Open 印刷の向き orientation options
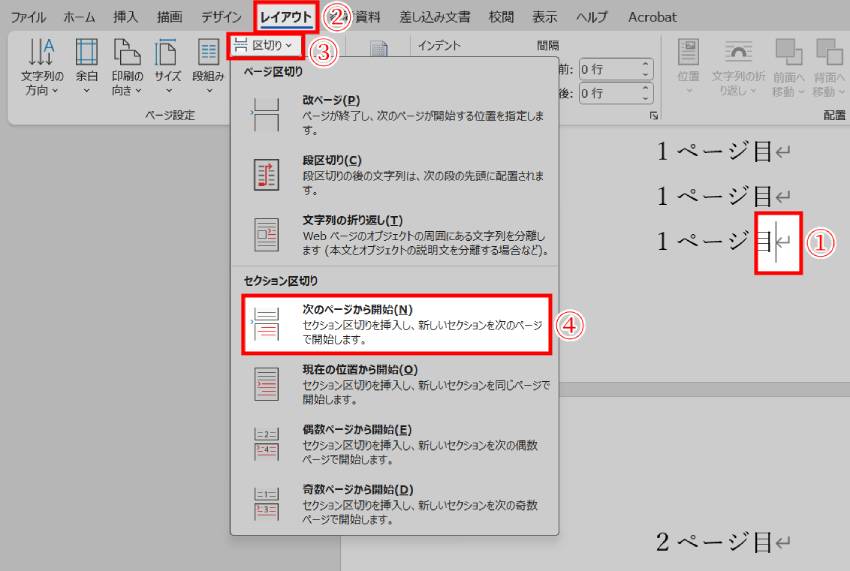The height and width of the screenshot is (571, 850). tap(127, 67)
